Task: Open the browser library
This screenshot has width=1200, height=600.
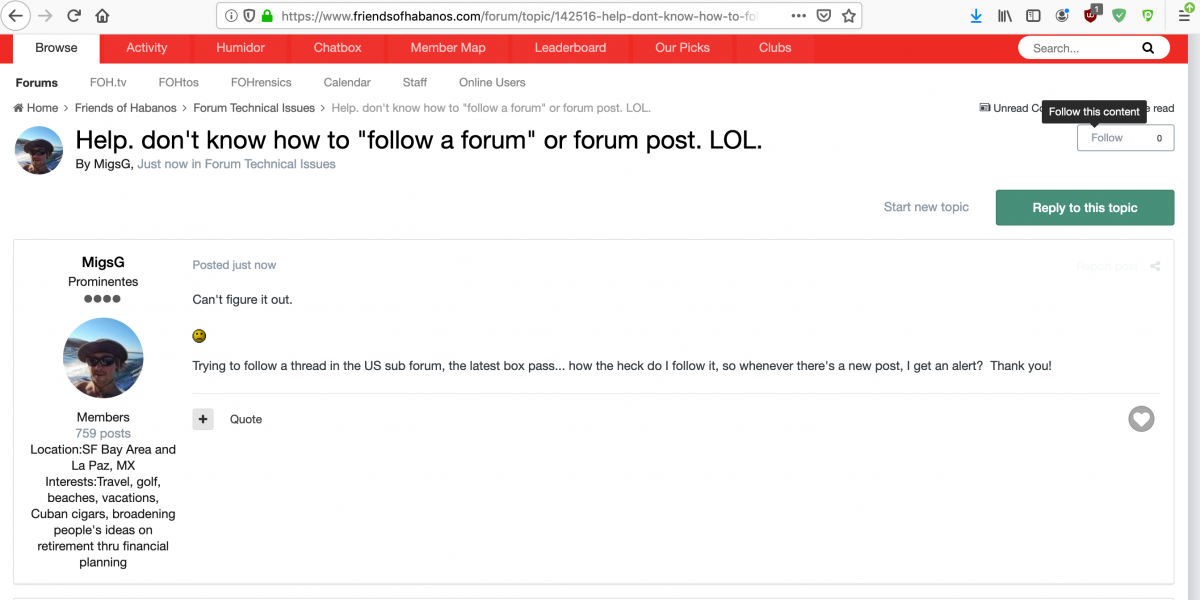Action: pyautogui.click(x=1006, y=16)
